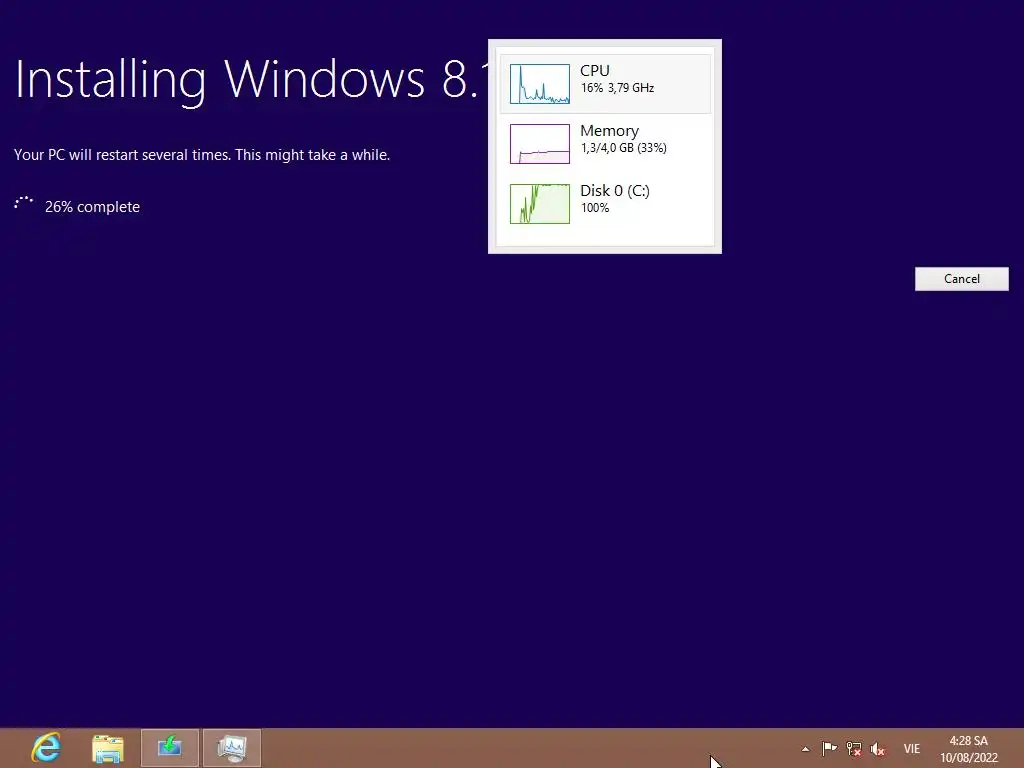Click the muted speaker volume icon

point(878,748)
